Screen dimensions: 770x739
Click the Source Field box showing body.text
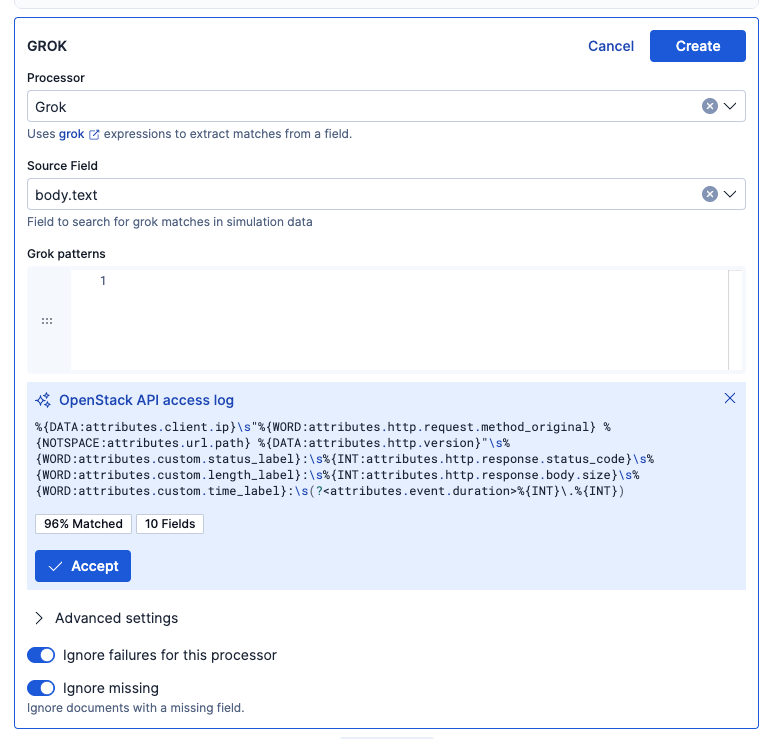coord(386,194)
